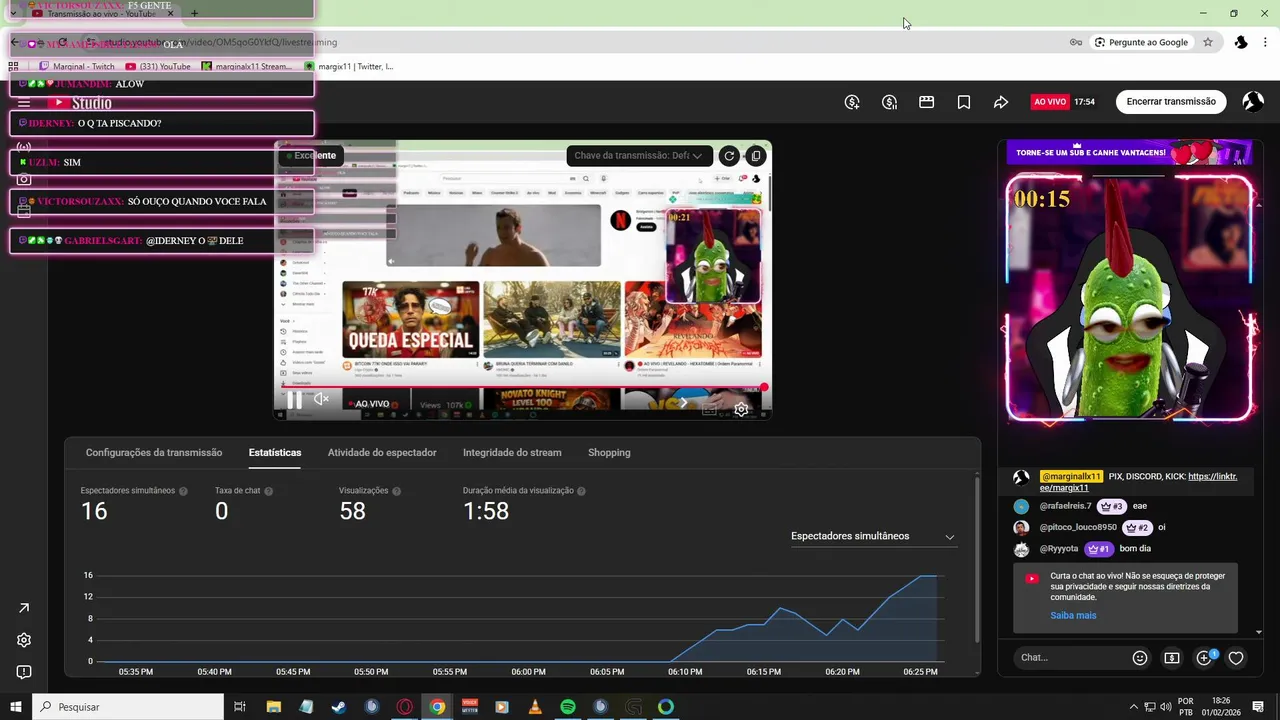Open the (331) YouTube bookmark
Image resolution: width=1280 pixels, height=720 pixels.
(157, 66)
